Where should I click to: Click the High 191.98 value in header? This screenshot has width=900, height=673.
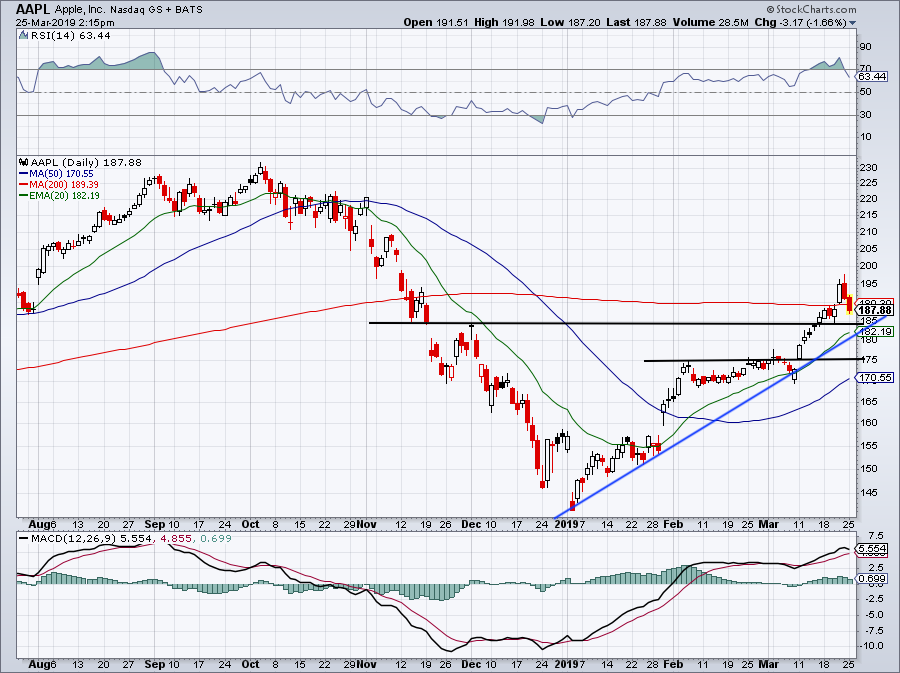point(503,22)
